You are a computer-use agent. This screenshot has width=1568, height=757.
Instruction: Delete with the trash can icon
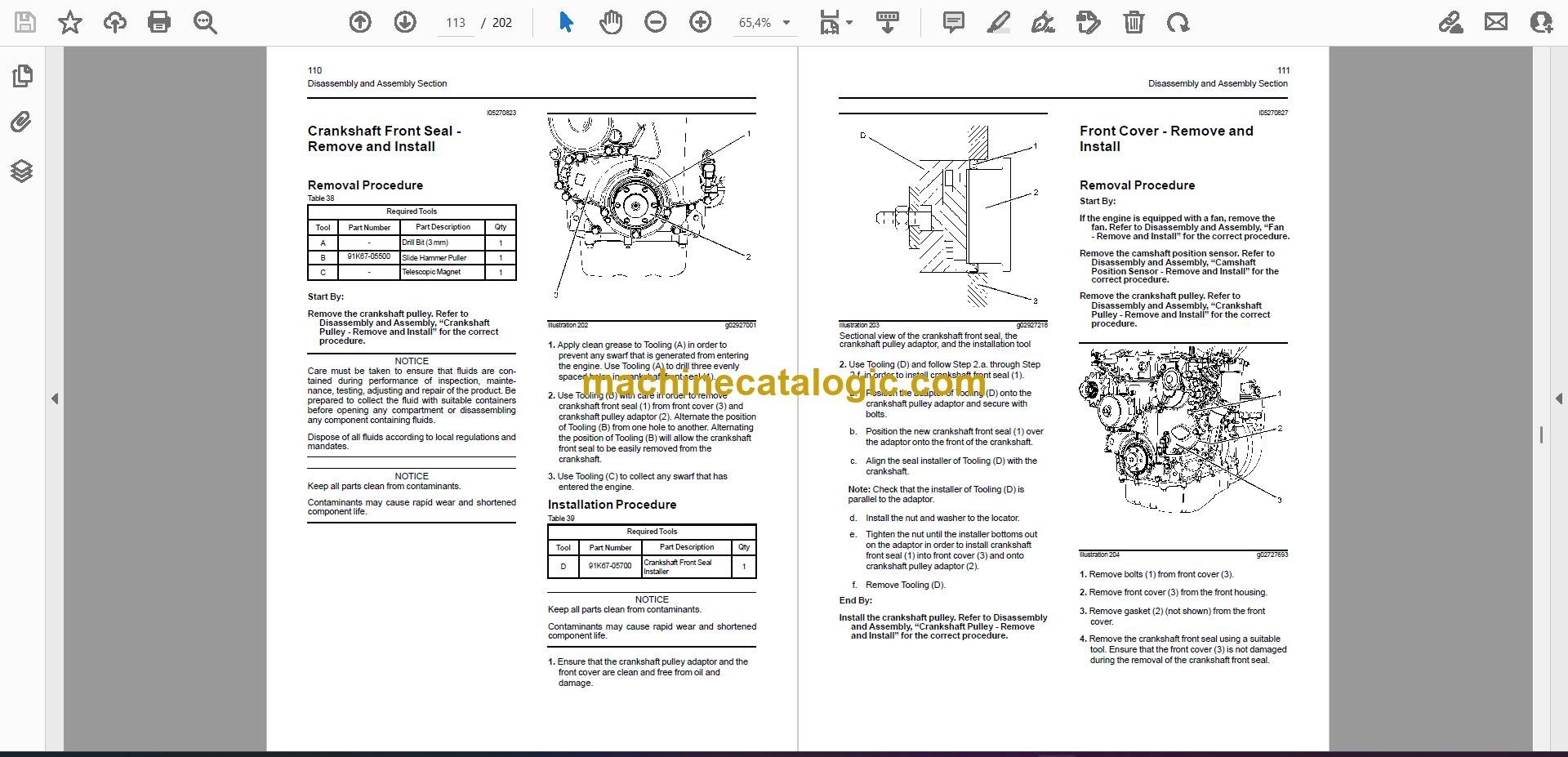pyautogui.click(x=1134, y=22)
